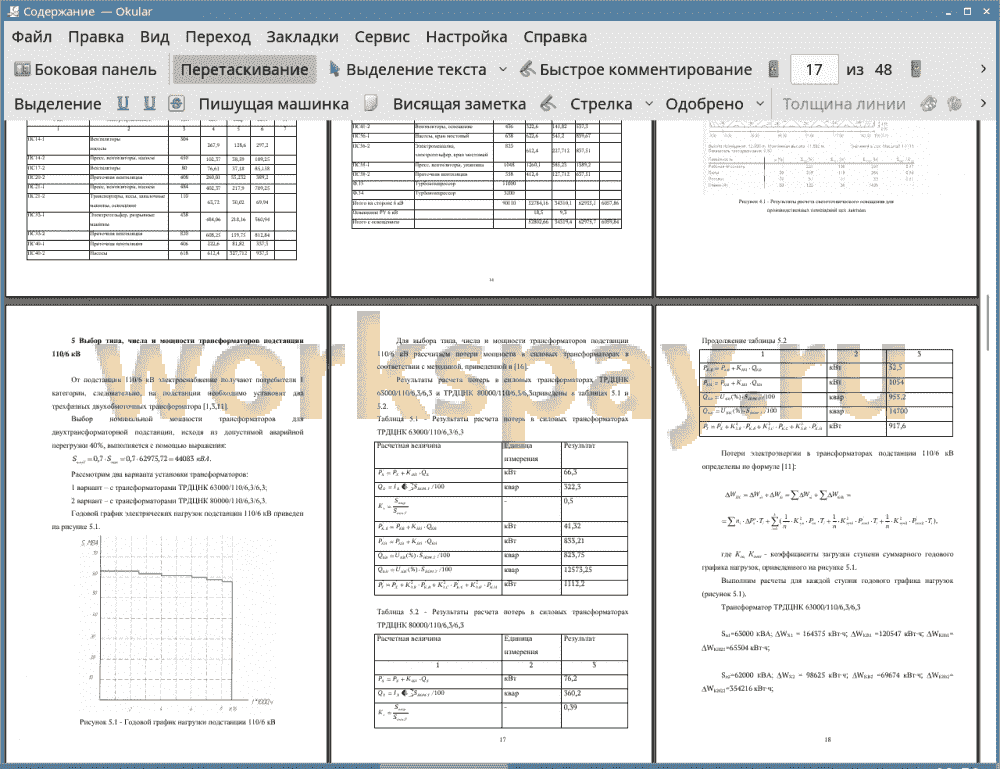
Task: Close the Okular window
Action: (x=987, y=11)
